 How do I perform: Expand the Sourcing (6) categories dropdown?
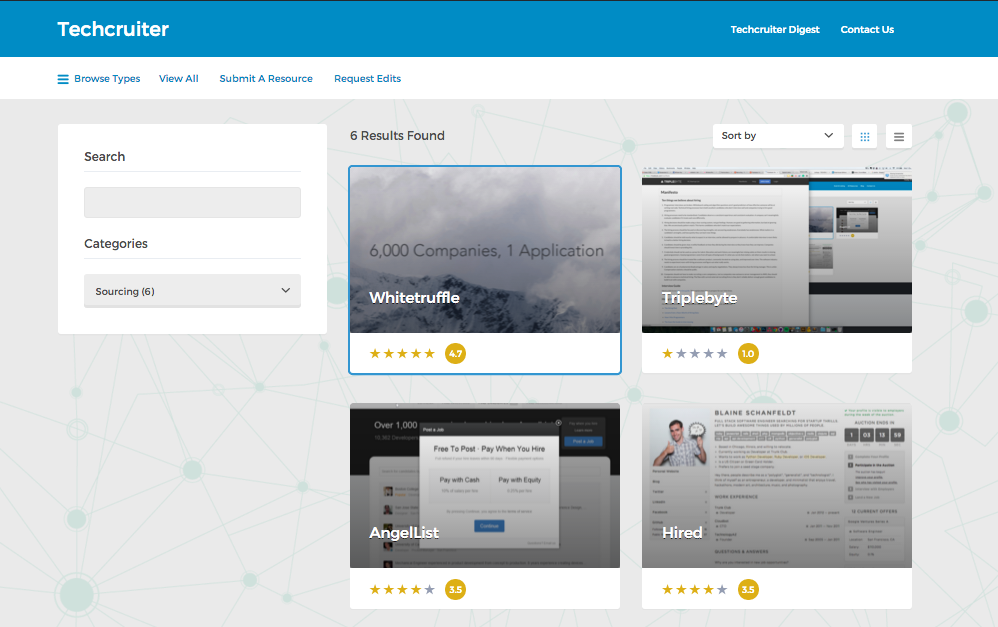192,291
